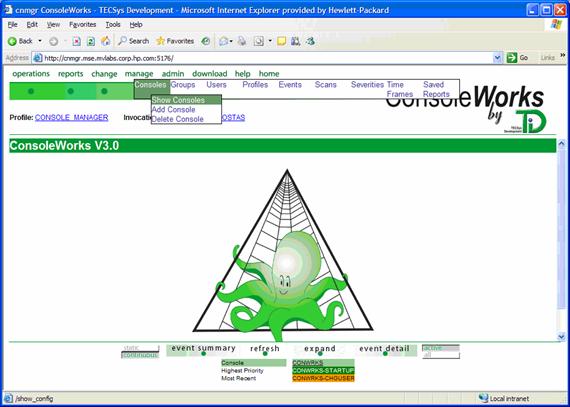Click the green Go button
The height and width of the screenshot is (407, 570).
tap(517, 58)
